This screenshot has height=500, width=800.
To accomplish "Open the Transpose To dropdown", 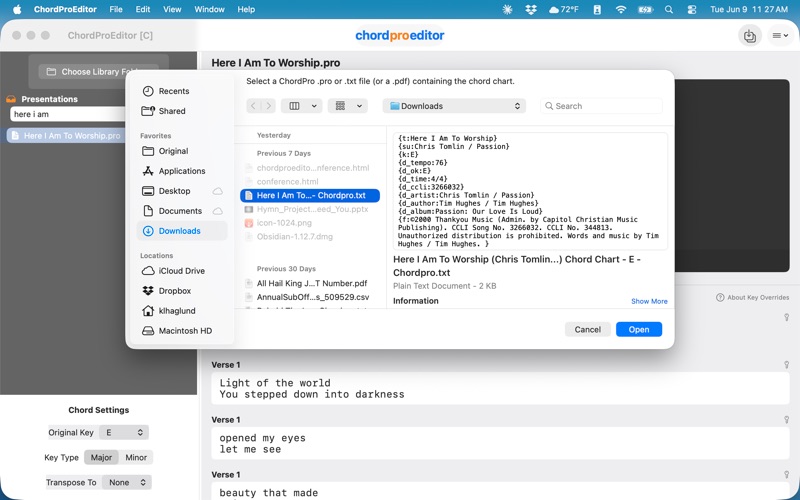I will (x=127, y=483).
